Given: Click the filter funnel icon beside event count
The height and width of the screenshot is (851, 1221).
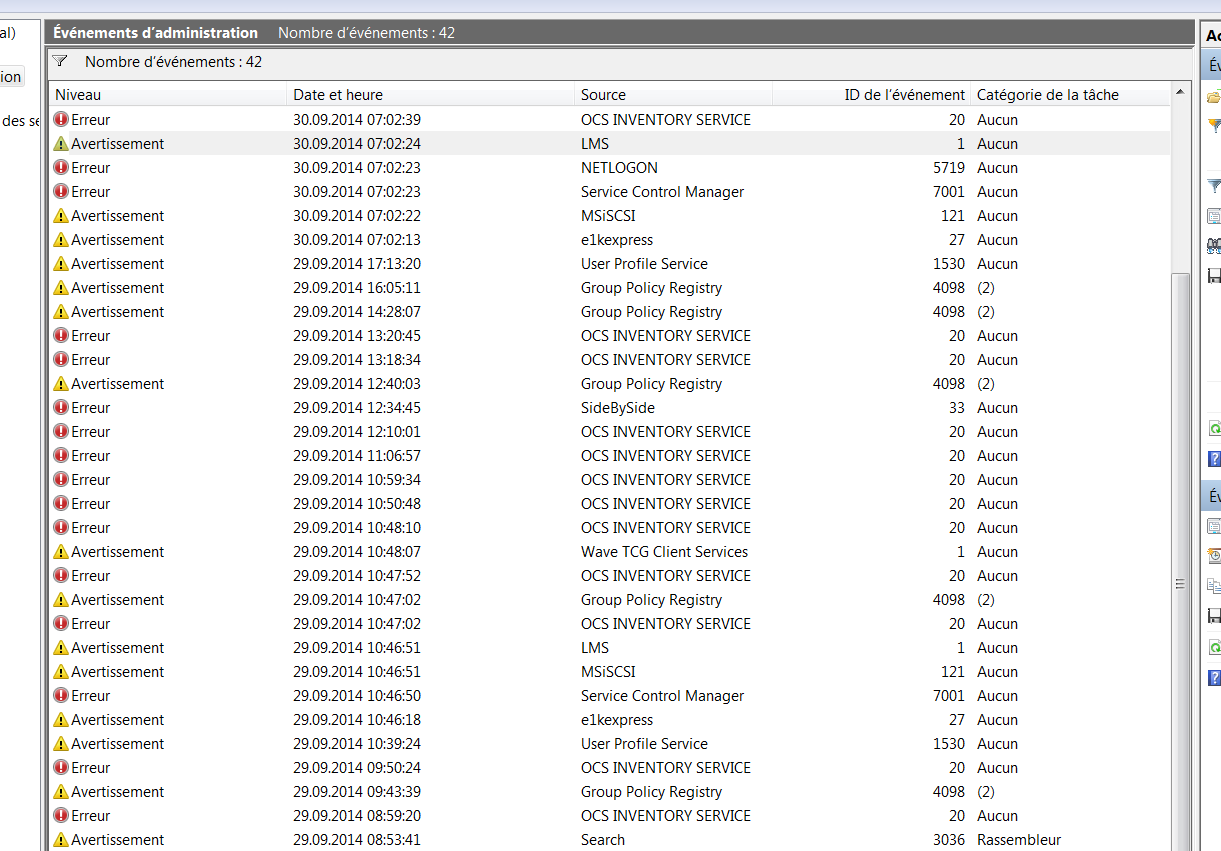Looking at the screenshot, I should 60,61.
